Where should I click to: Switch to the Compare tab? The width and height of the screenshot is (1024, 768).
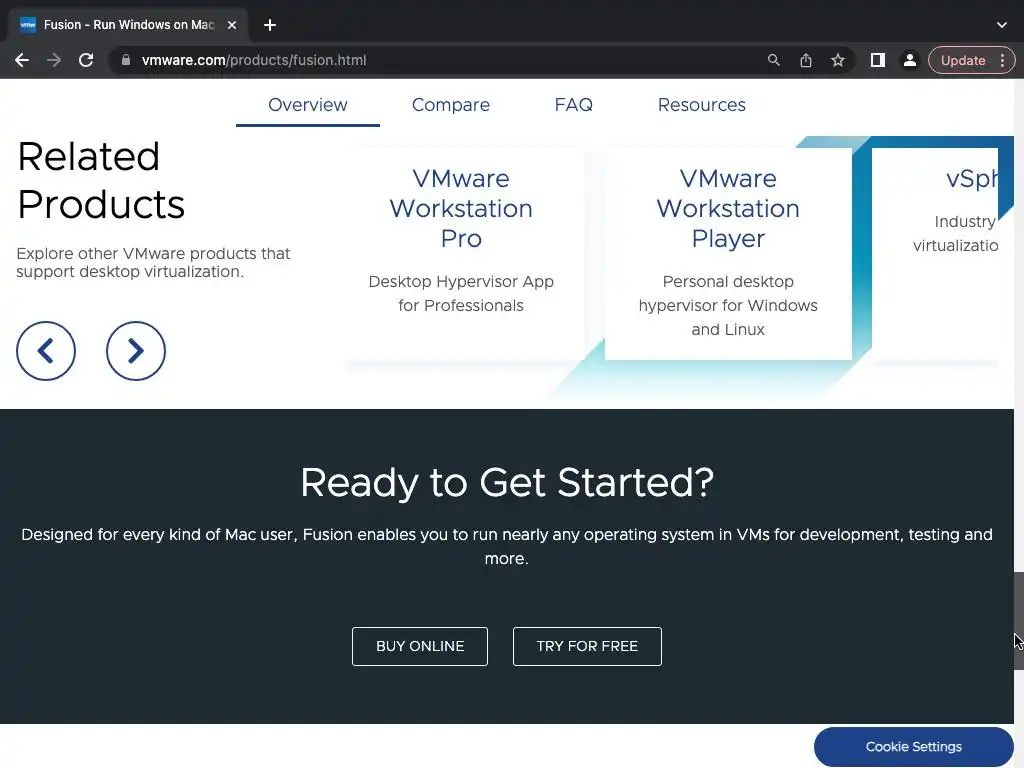click(451, 105)
